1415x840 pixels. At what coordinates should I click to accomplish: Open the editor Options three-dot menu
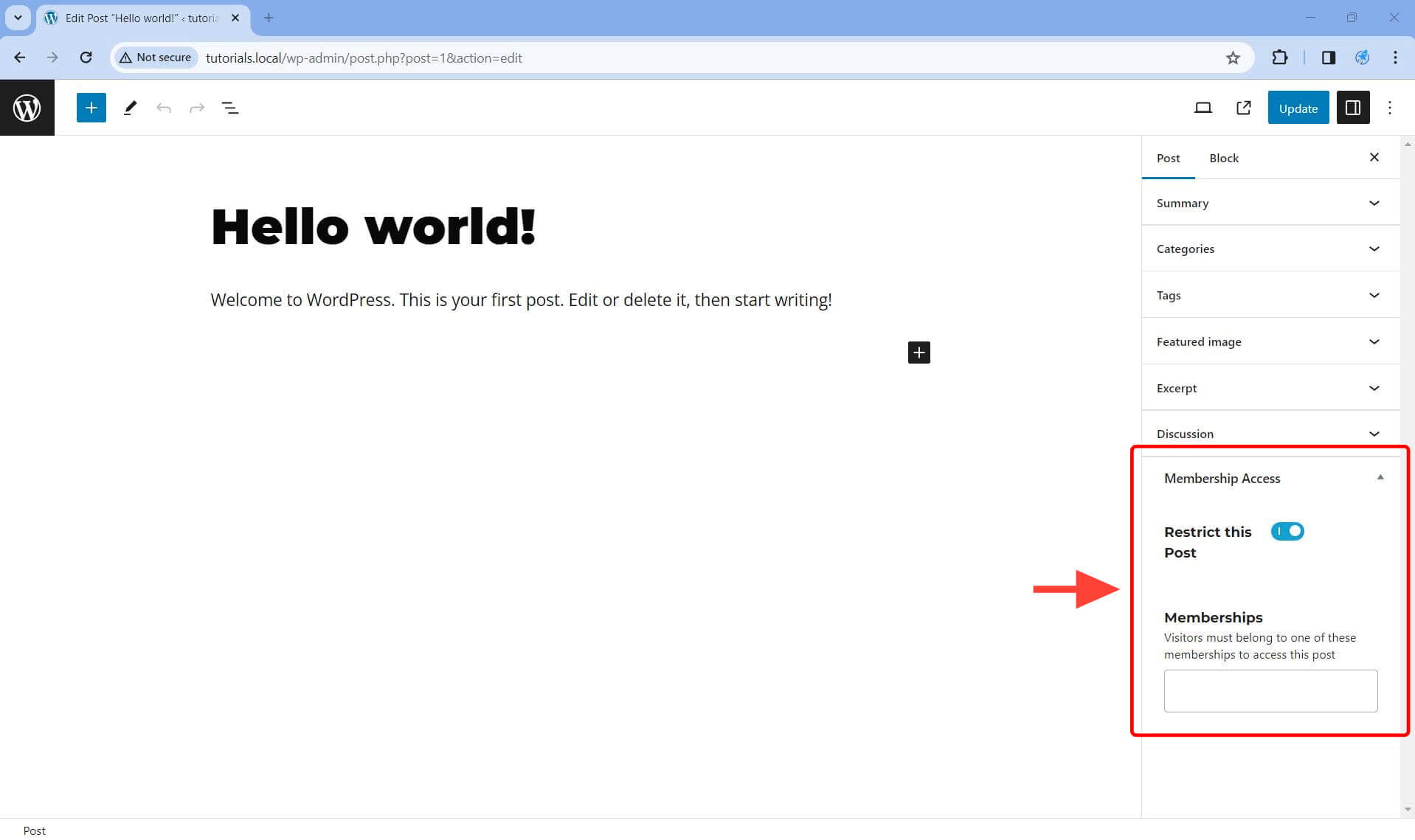point(1390,108)
